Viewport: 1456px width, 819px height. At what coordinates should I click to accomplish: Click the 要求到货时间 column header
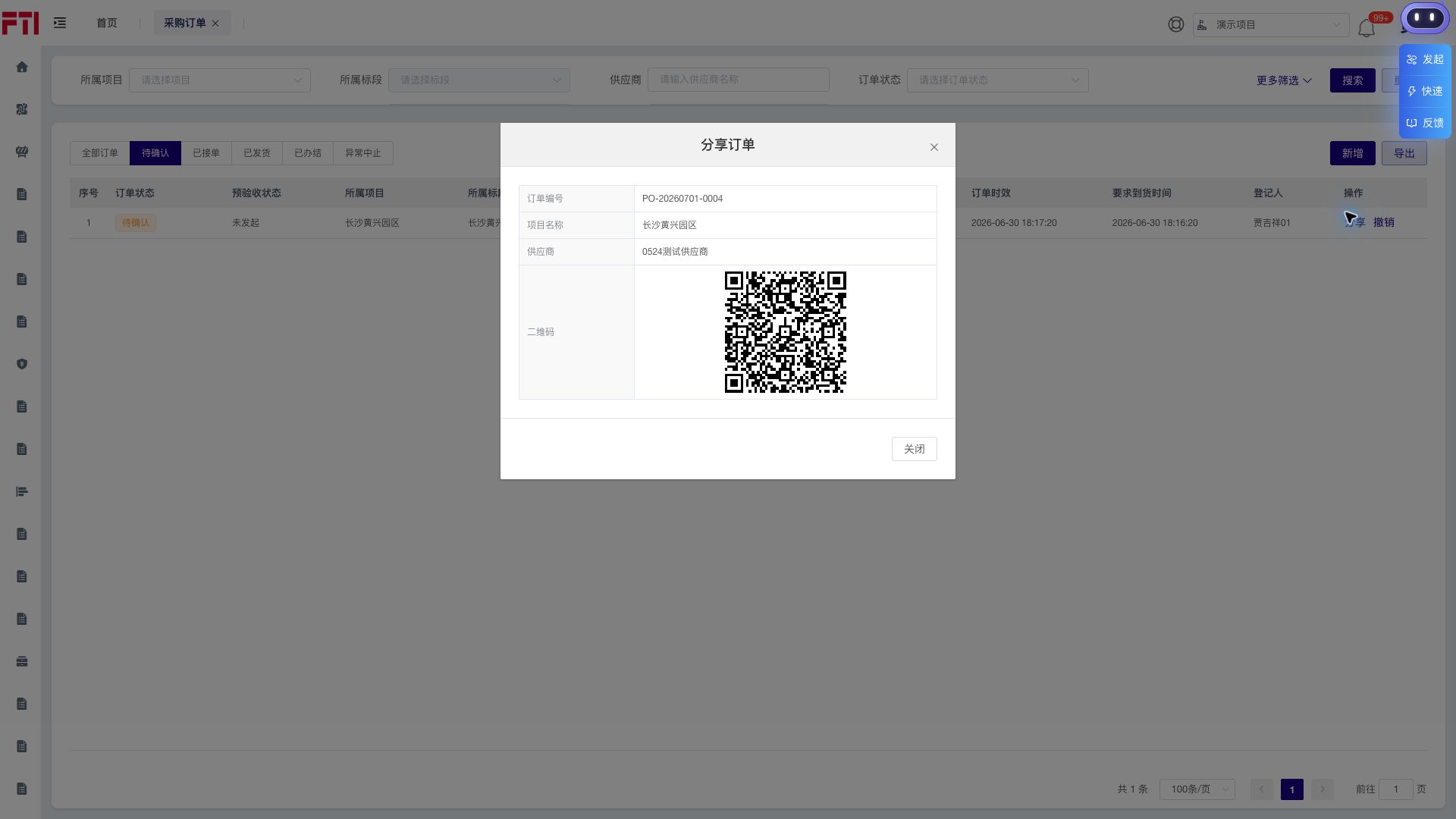pos(1142,193)
